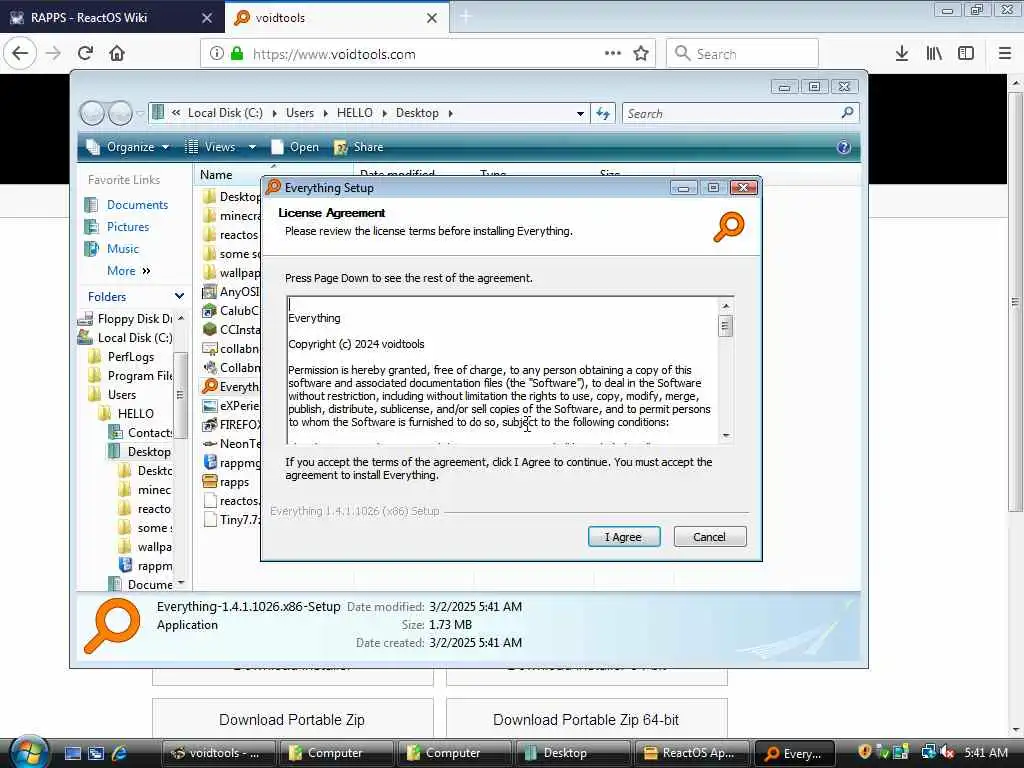Image resolution: width=1024 pixels, height=768 pixels.
Task: Open Music favorite link
Action: click(123, 249)
